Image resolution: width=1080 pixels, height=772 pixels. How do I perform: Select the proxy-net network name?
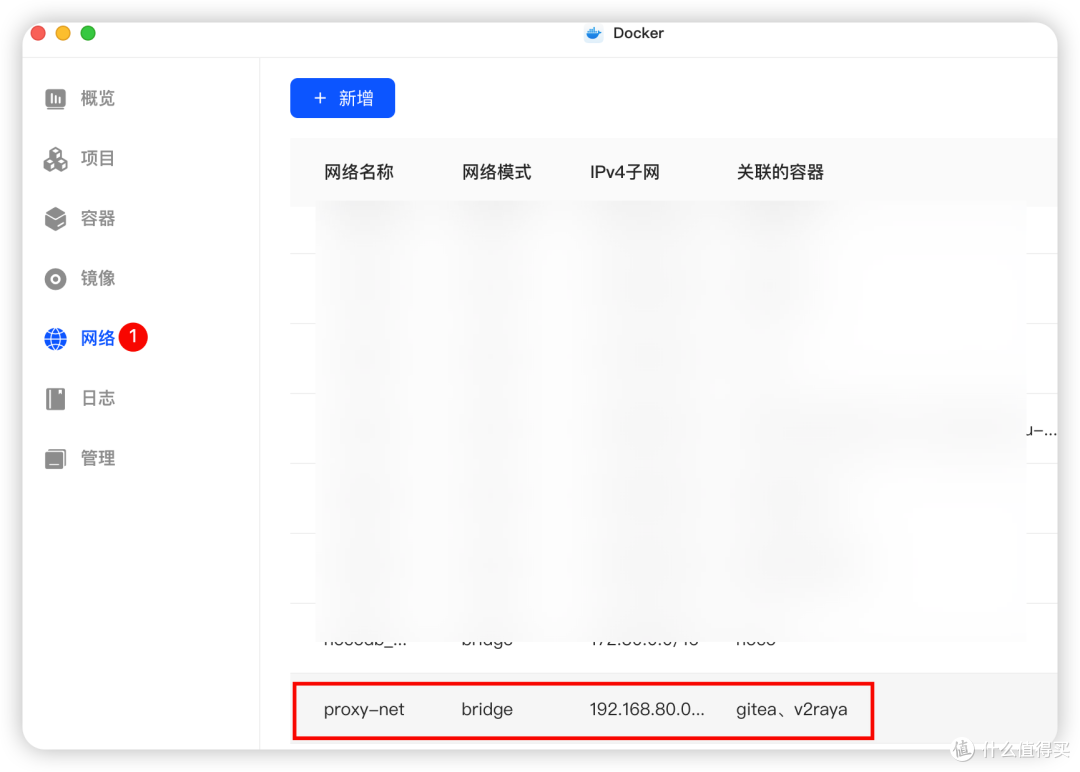tap(364, 709)
